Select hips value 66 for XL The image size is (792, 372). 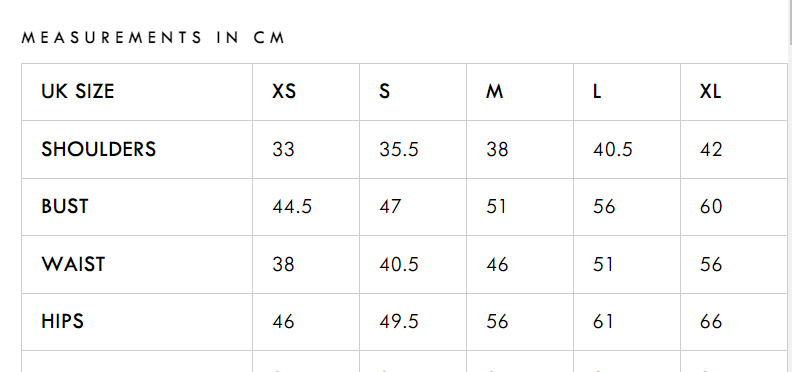tap(711, 321)
